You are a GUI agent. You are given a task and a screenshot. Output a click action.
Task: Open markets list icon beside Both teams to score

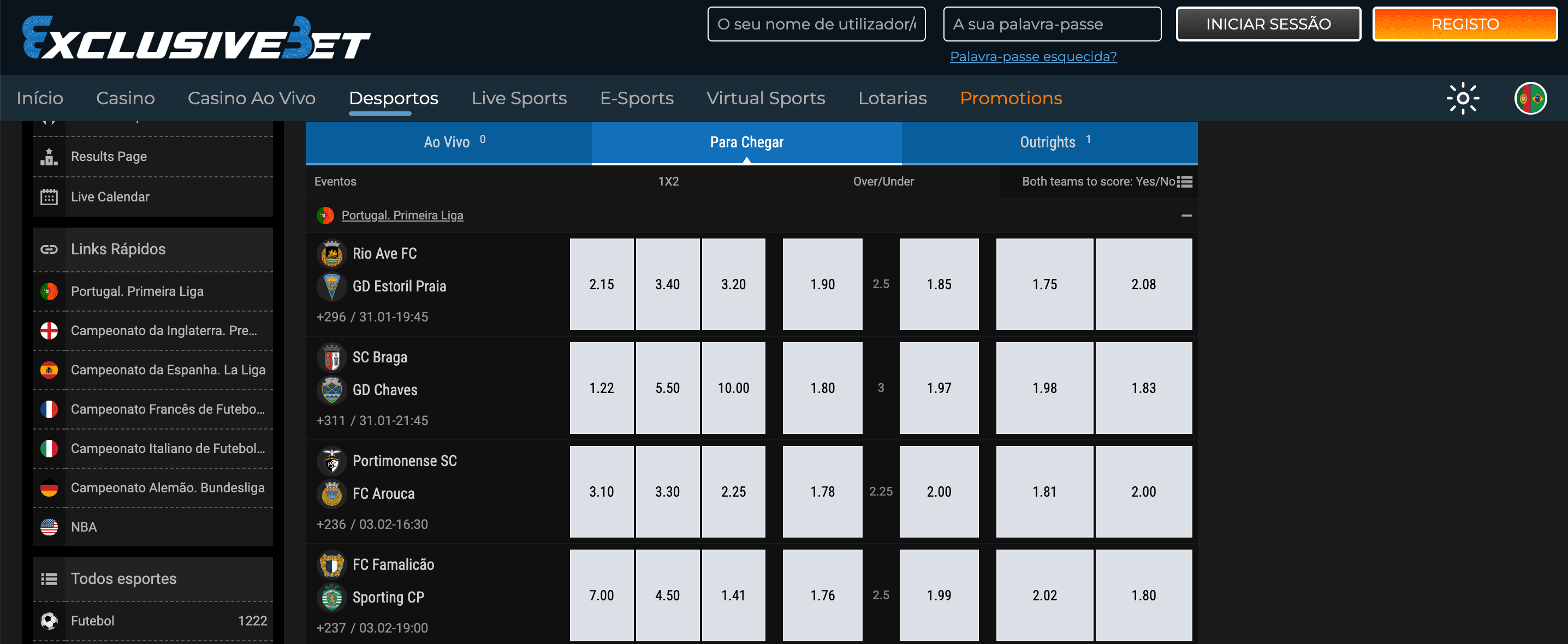(x=1185, y=181)
